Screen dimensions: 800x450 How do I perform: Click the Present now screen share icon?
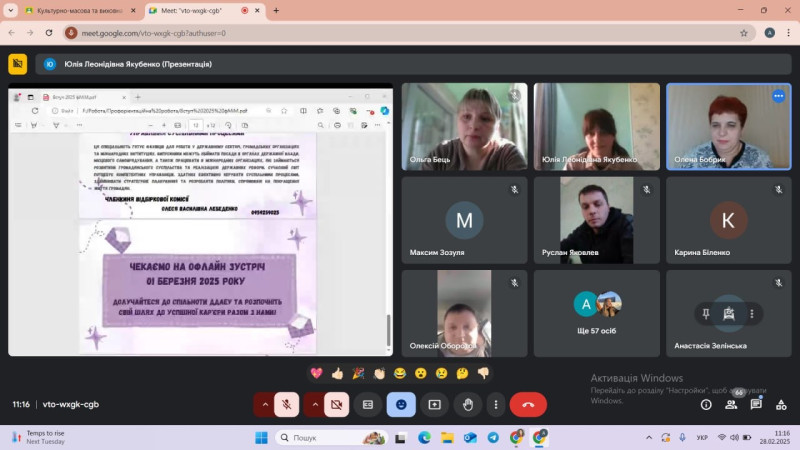[434, 404]
